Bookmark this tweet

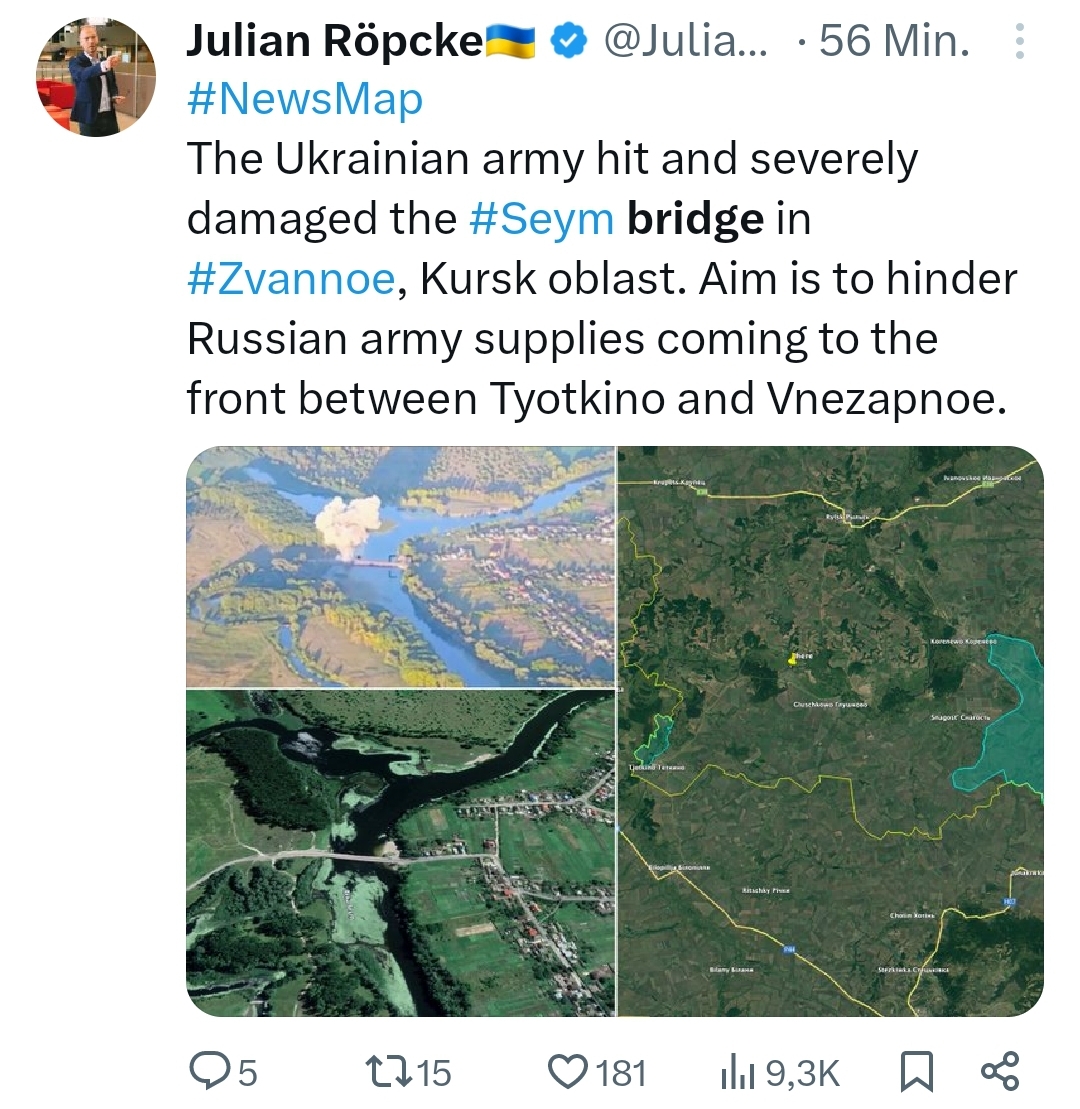(917, 1072)
